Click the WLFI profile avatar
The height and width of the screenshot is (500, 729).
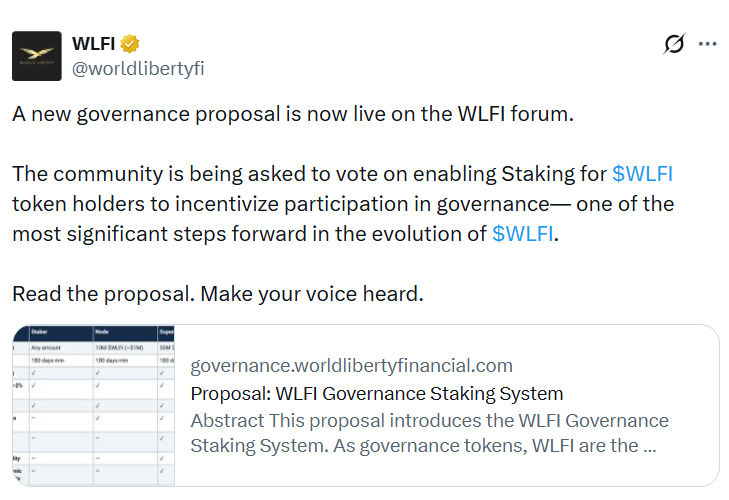[37, 56]
